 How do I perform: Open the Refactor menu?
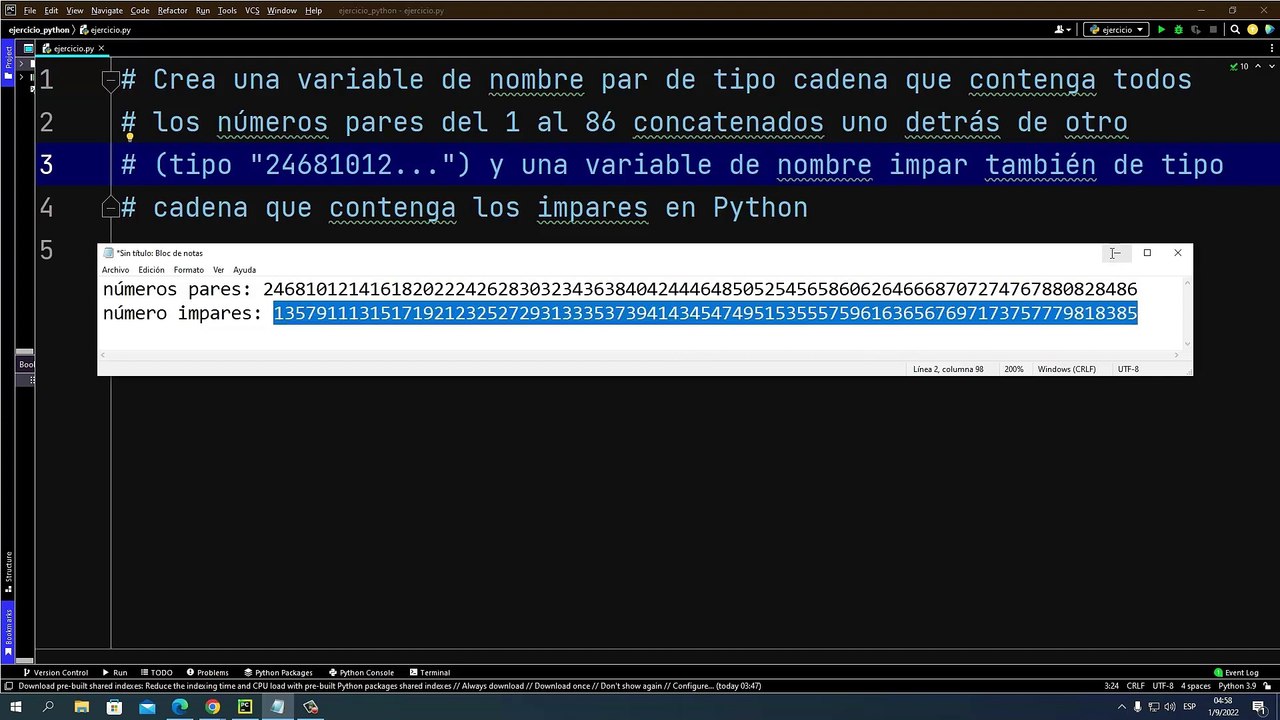tap(172, 10)
